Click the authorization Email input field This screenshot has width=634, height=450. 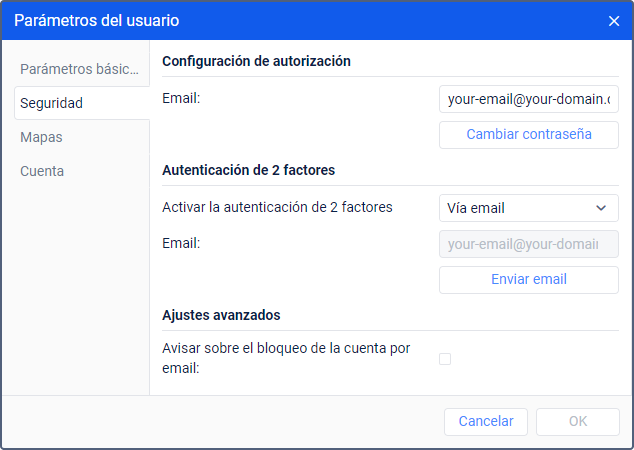pos(528,100)
